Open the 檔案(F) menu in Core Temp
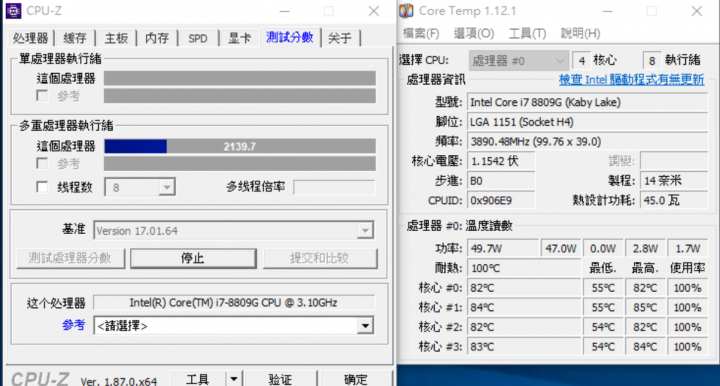This screenshot has width=720, height=386. click(x=421, y=34)
